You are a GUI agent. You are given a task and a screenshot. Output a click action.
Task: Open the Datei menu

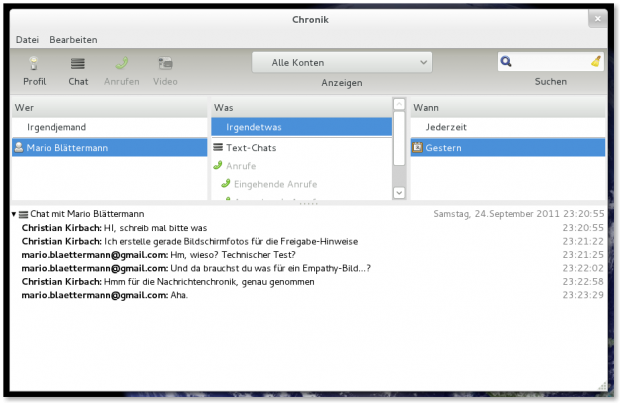(27, 40)
